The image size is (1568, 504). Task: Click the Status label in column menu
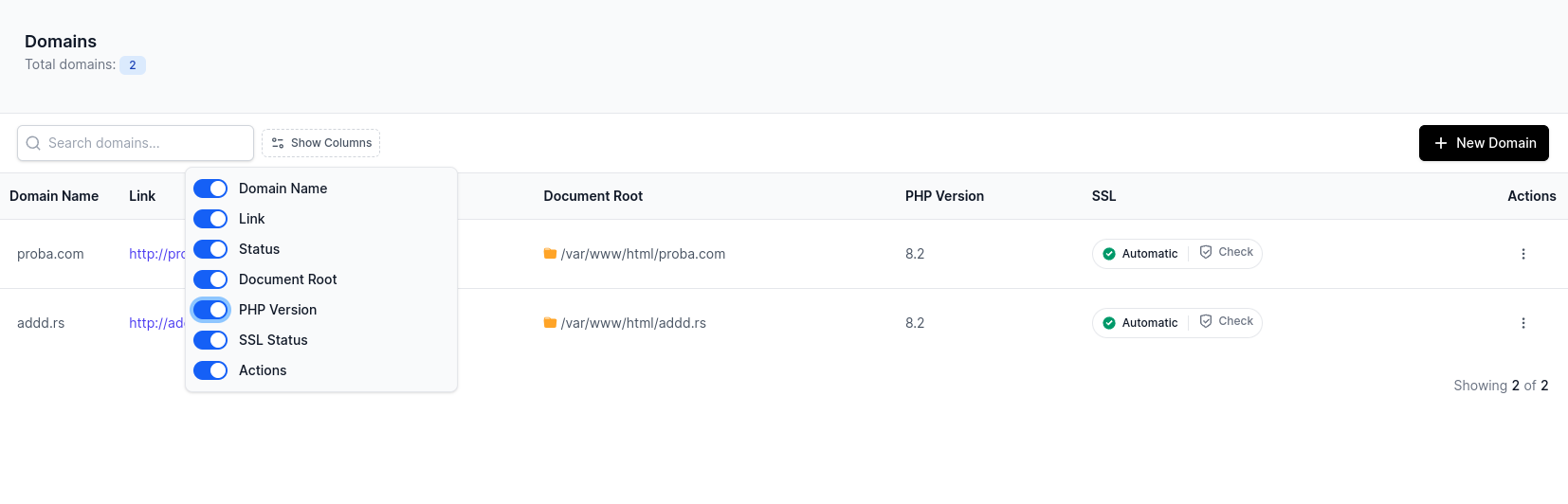[259, 249]
